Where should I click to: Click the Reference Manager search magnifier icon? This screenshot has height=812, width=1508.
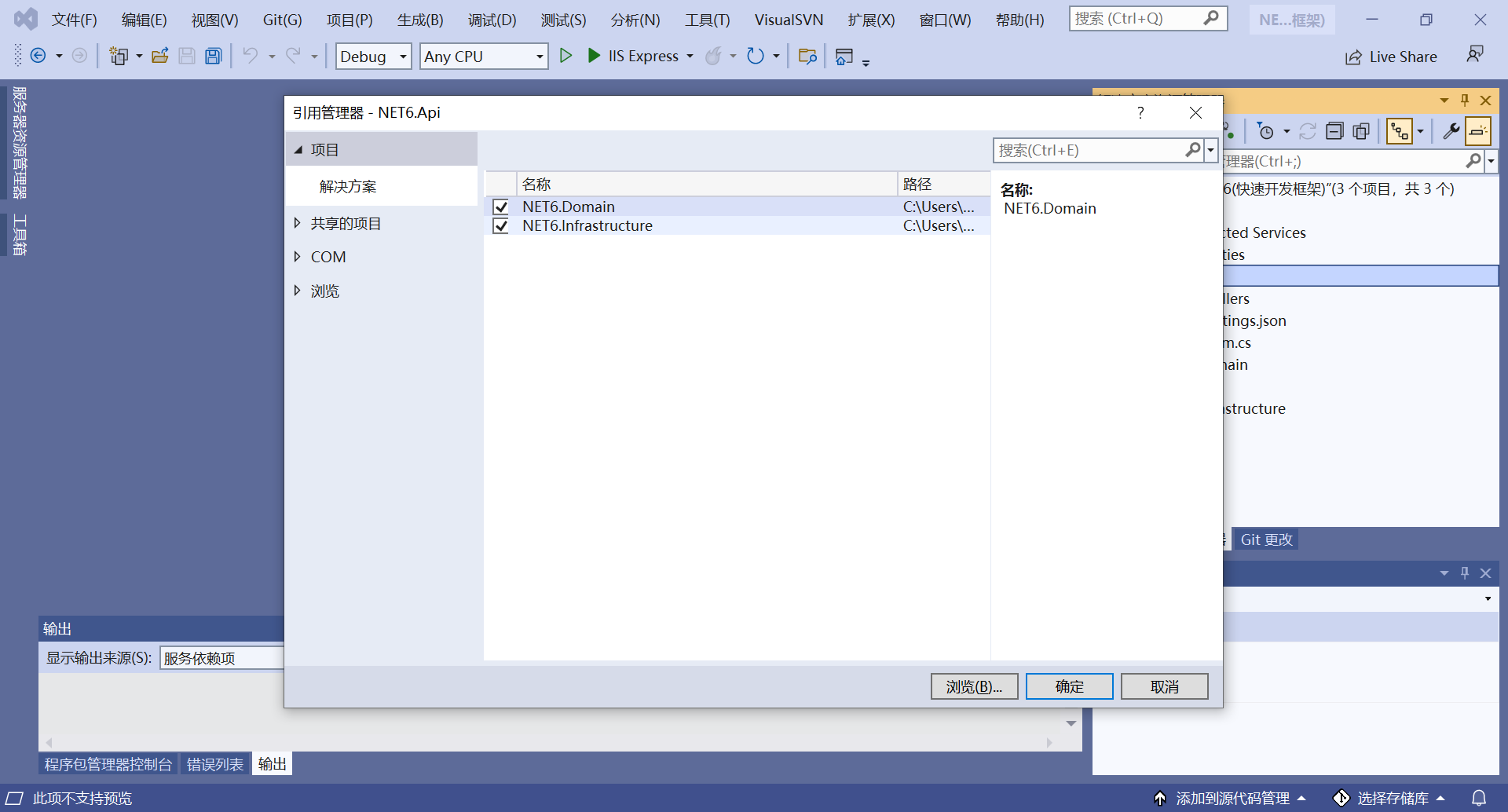pyautogui.click(x=1193, y=149)
